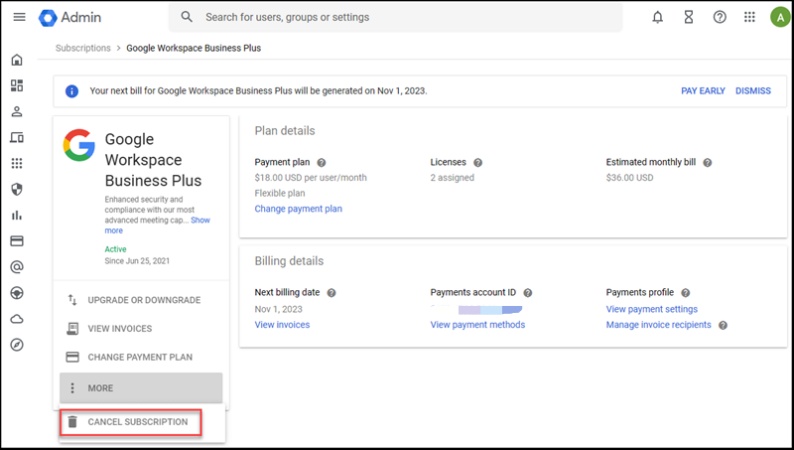Go to Home in sidebar
Image resolution: width=794 pixels, height=450 pixels.
coord(17,60)
